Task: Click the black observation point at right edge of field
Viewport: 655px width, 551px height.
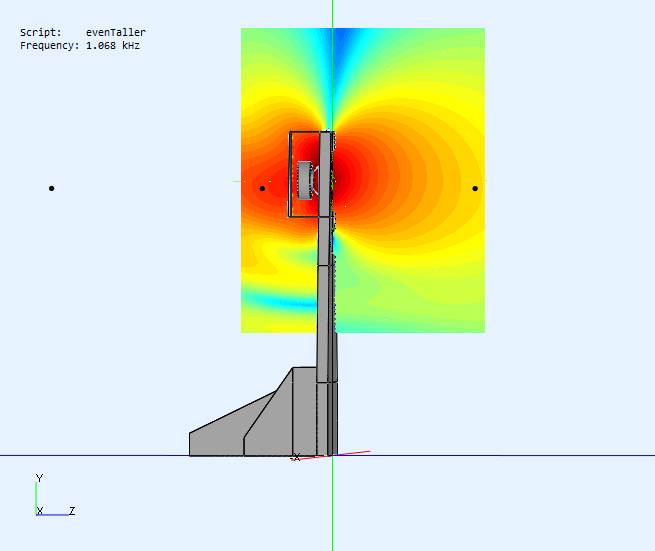Action: (x=475, y=188)
